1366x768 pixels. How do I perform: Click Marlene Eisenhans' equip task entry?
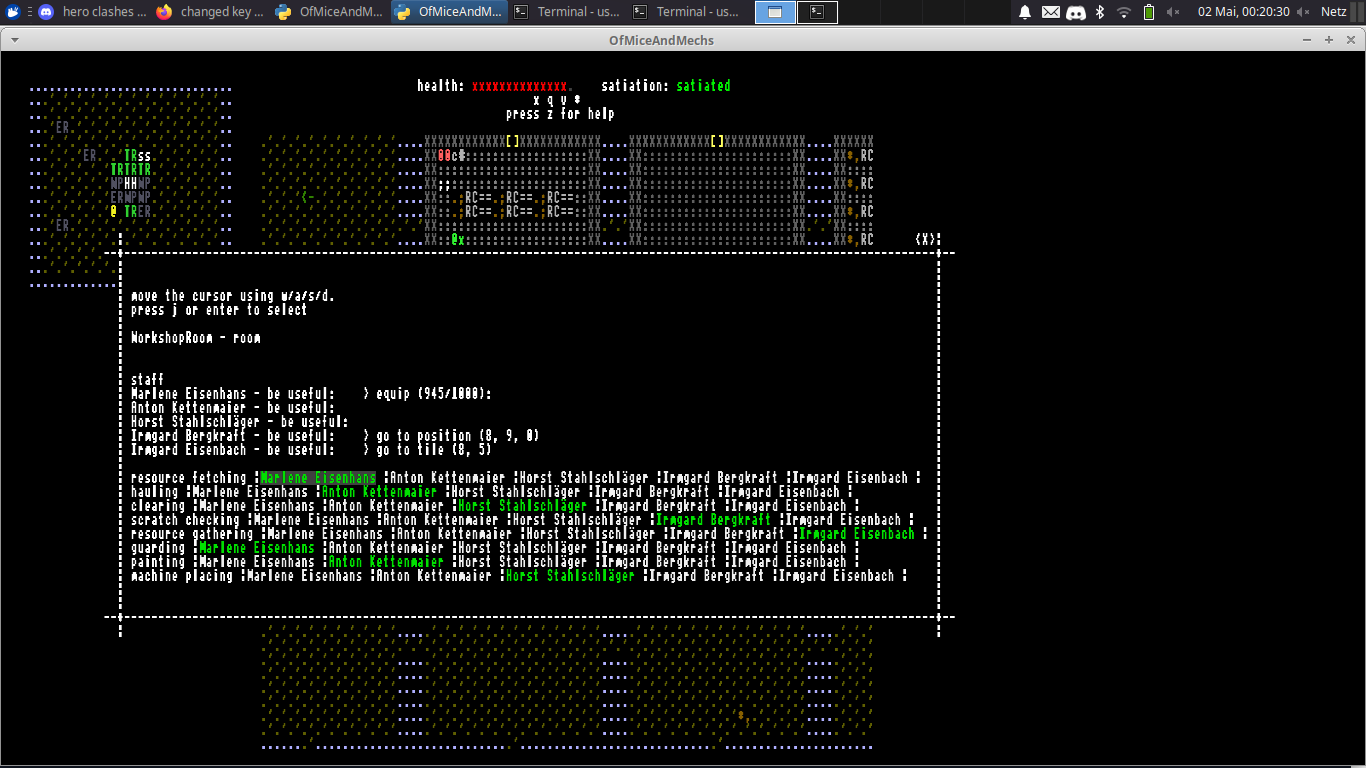pos(427,394)
